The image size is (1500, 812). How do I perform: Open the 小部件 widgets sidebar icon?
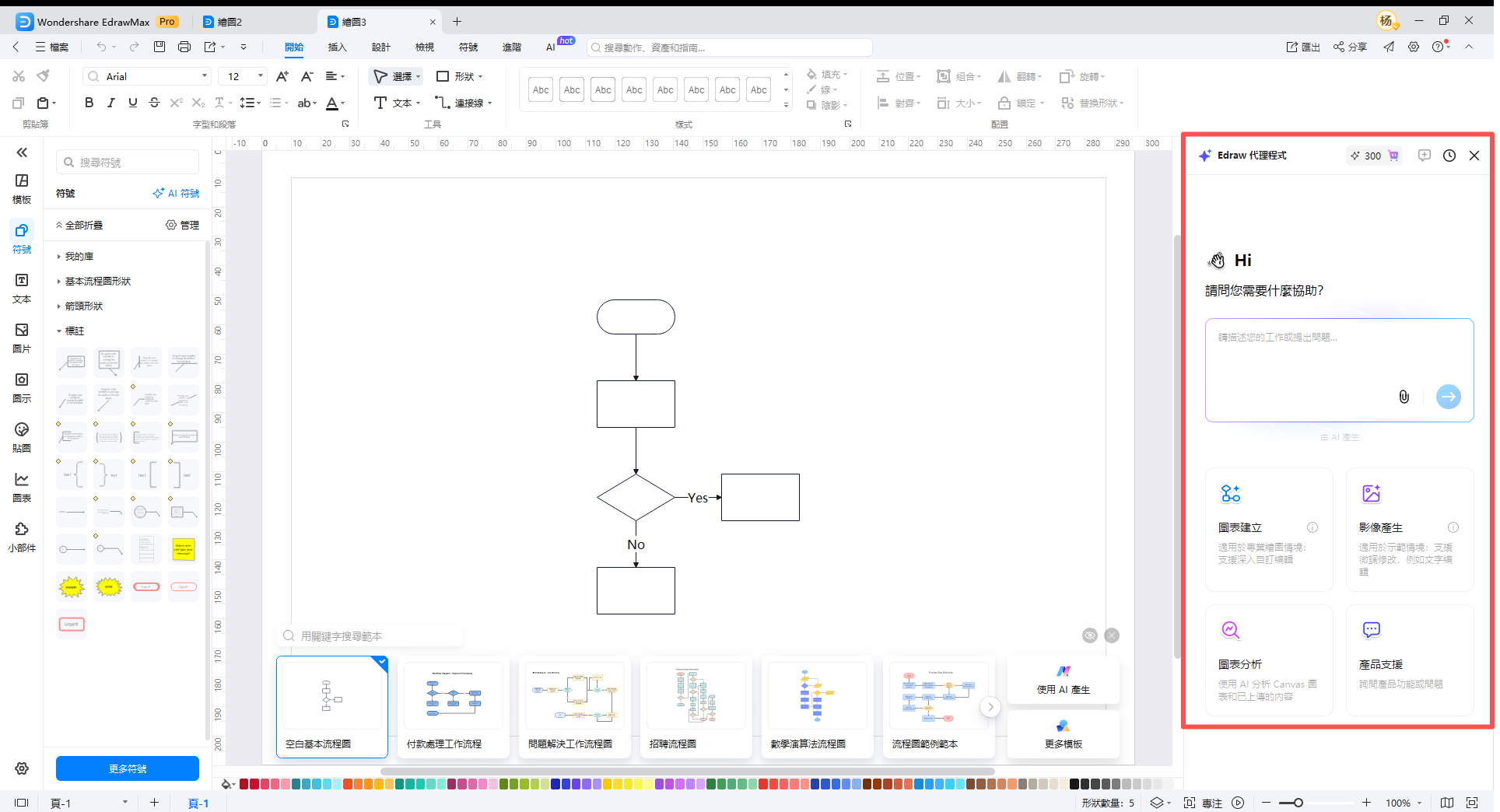[x=22, y=537]
